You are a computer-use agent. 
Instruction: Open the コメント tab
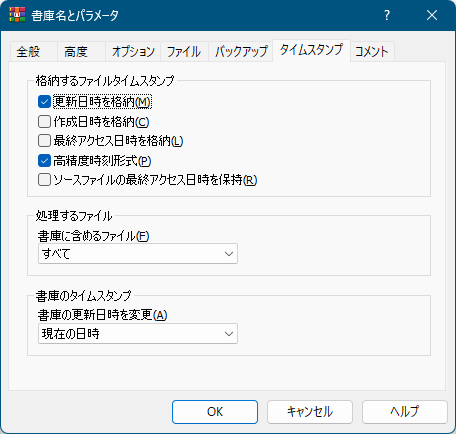click(372, 52)
